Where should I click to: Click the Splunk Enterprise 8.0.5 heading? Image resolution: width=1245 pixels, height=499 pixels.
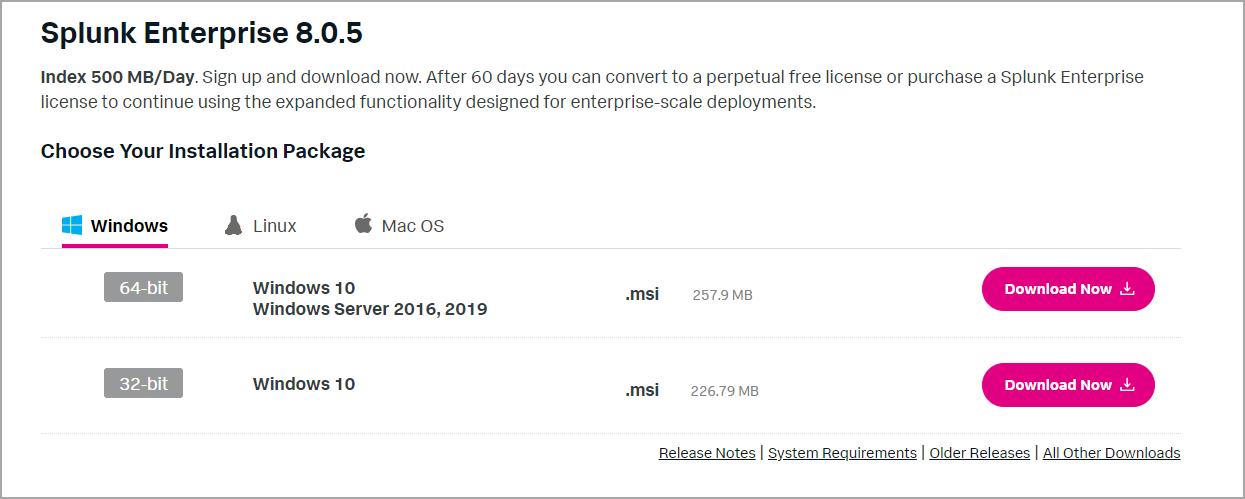202,33
